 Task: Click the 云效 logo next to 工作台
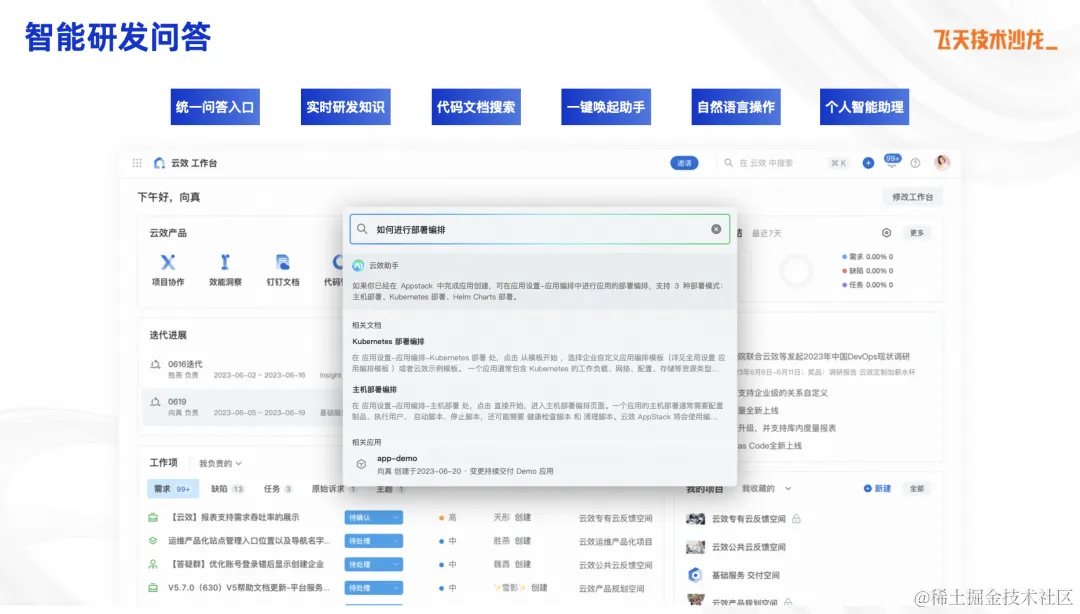tap(159, 163)
